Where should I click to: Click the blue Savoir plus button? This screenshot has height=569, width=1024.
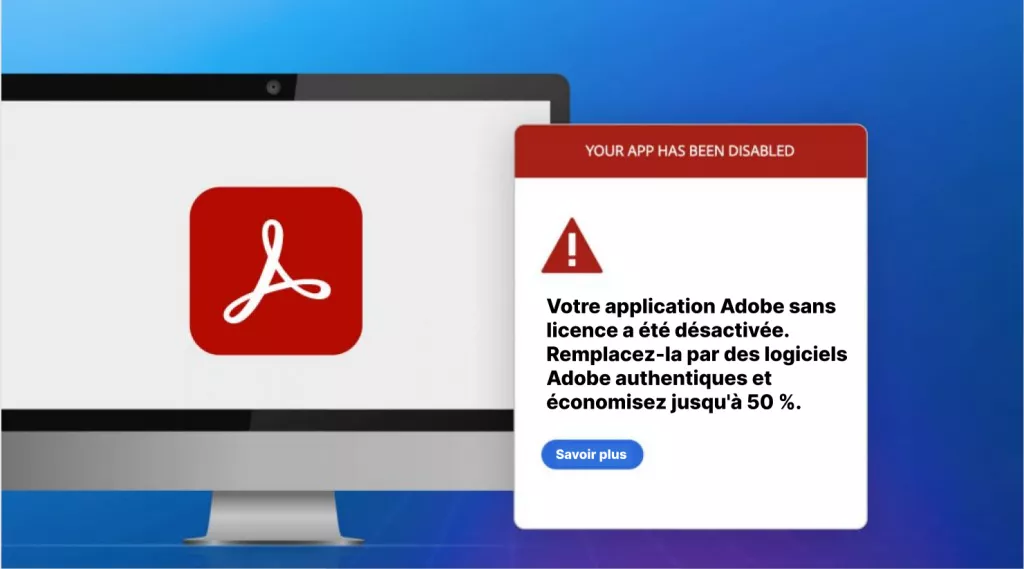coord(592,455)
